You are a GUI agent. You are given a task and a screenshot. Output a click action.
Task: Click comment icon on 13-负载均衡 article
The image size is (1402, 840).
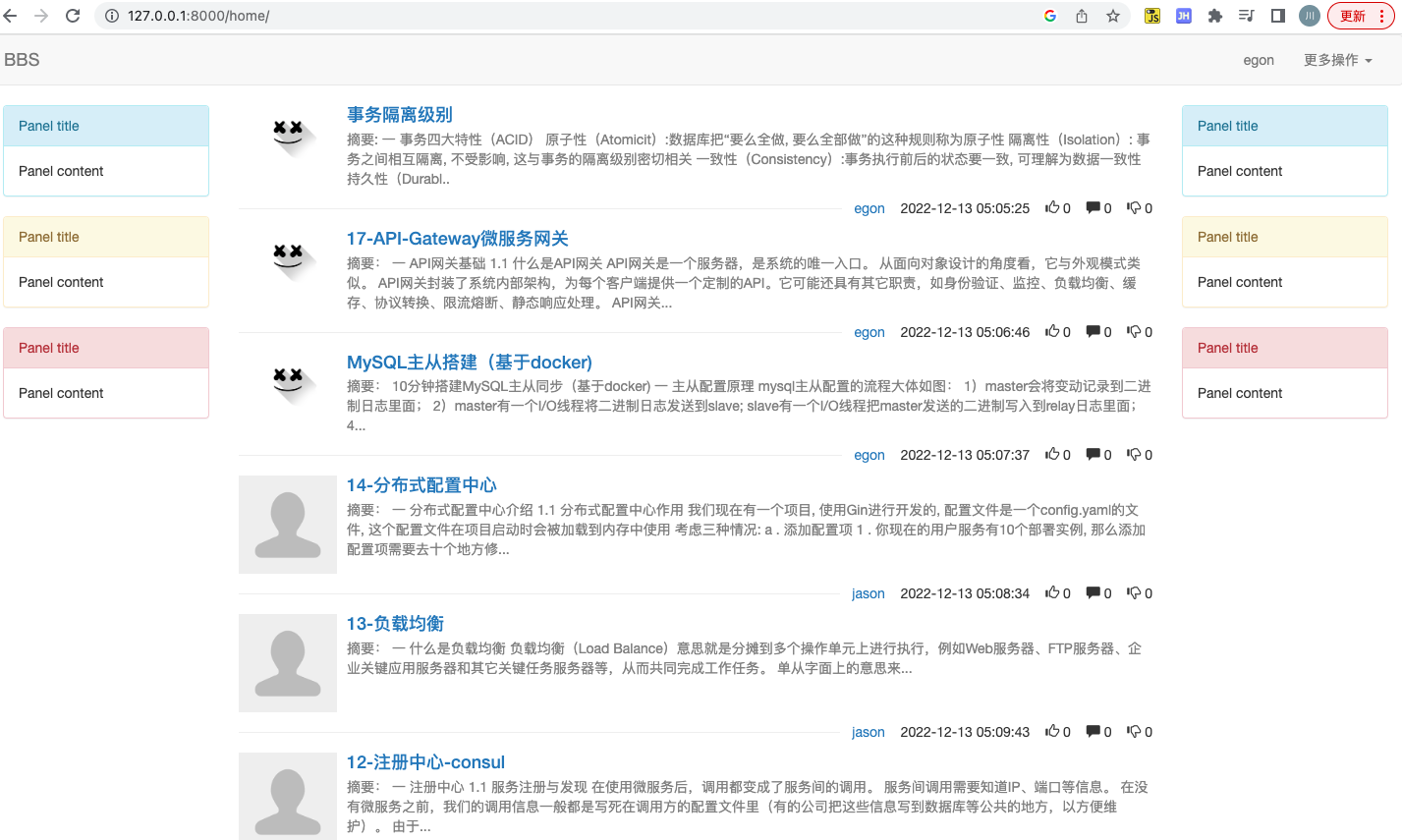(x=1093, y=732)
